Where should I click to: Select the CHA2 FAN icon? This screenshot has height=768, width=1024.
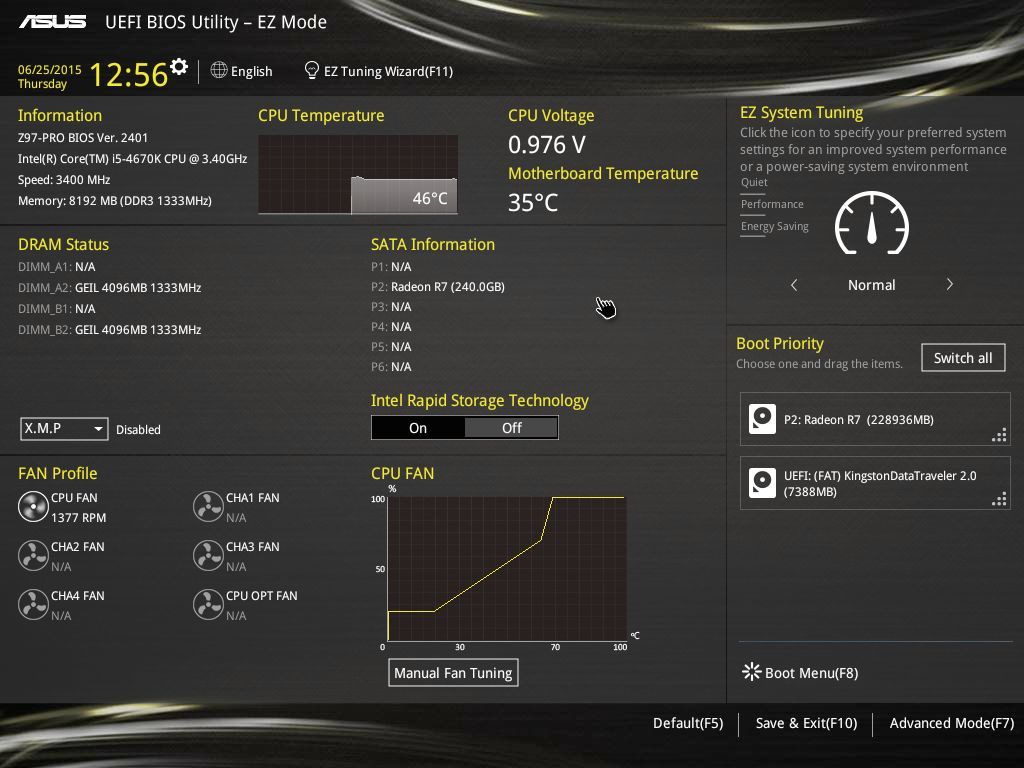click(x=33, y=556)
